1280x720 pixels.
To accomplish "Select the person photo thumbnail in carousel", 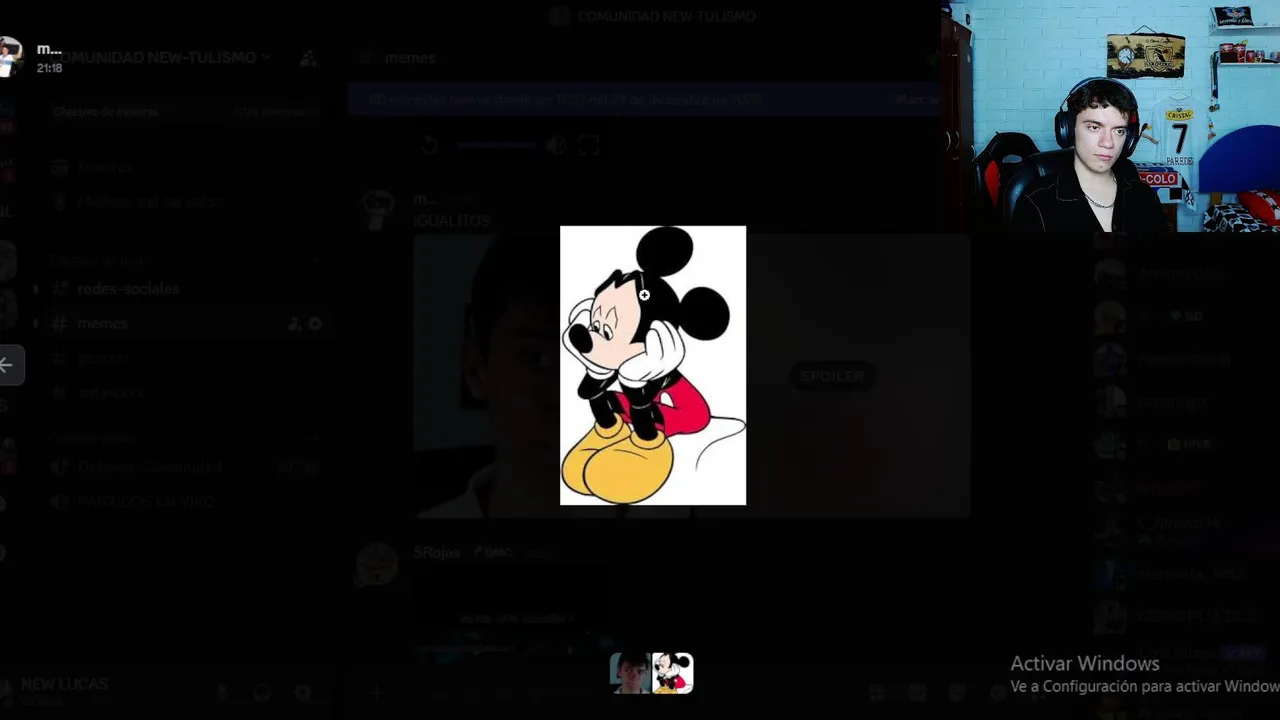I will 631,673.
